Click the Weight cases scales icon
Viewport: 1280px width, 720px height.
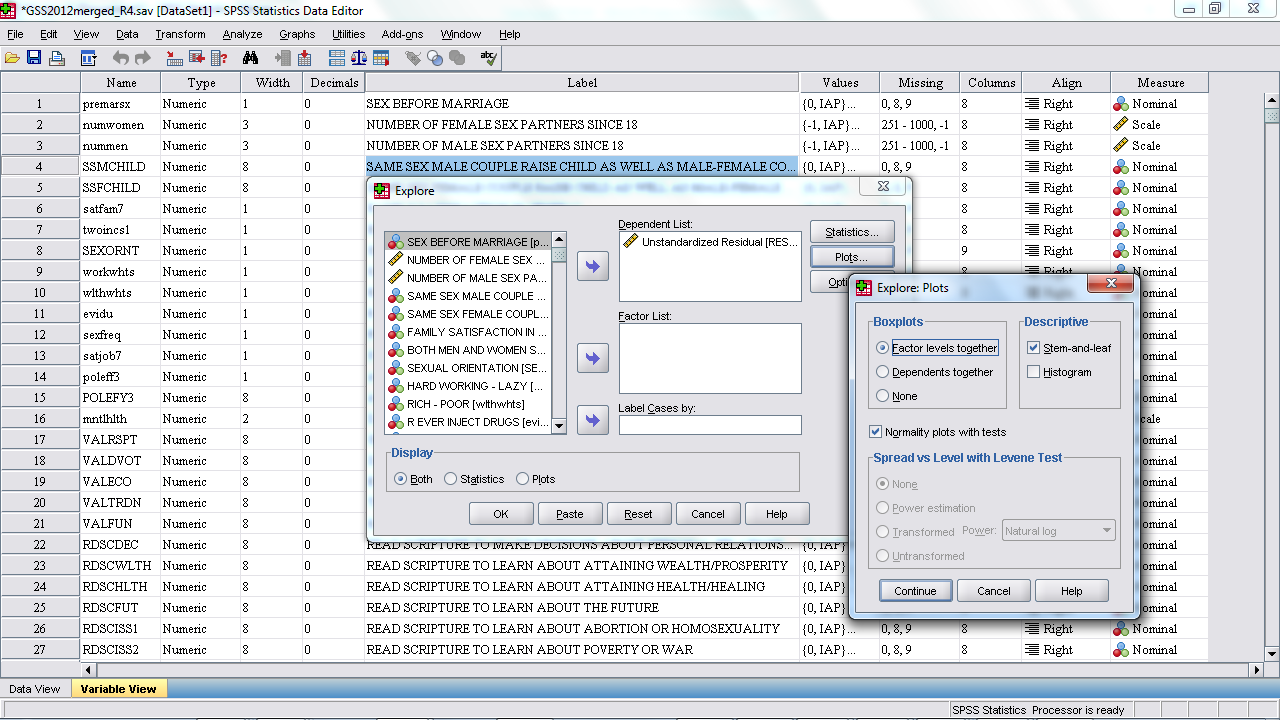359,58
